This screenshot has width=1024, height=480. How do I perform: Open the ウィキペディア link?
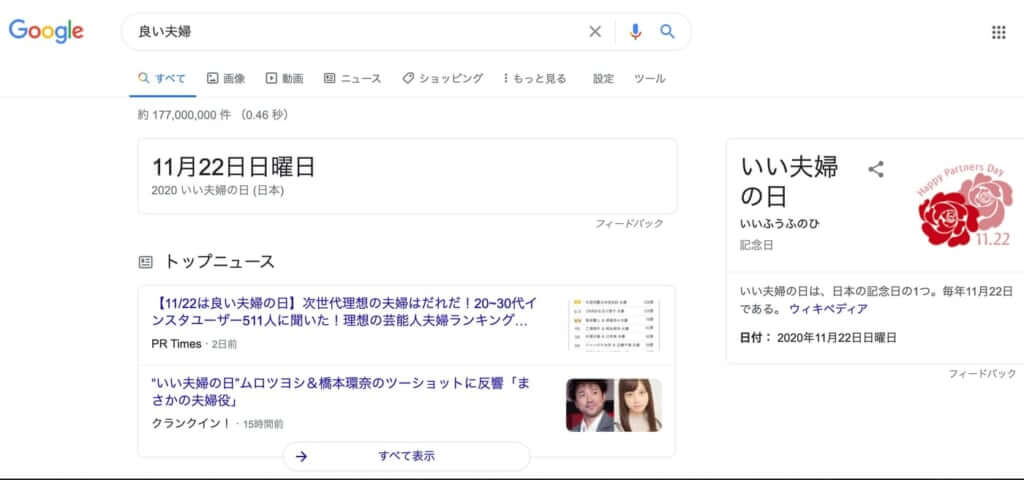(x=829, y=309)
